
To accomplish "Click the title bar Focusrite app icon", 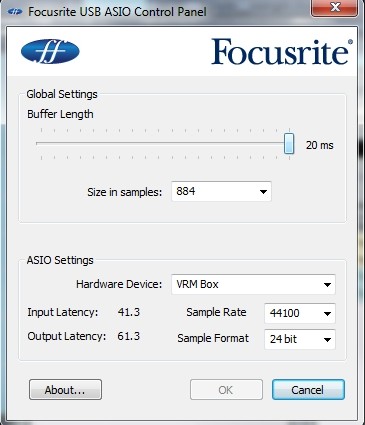I will pos(15,12).
